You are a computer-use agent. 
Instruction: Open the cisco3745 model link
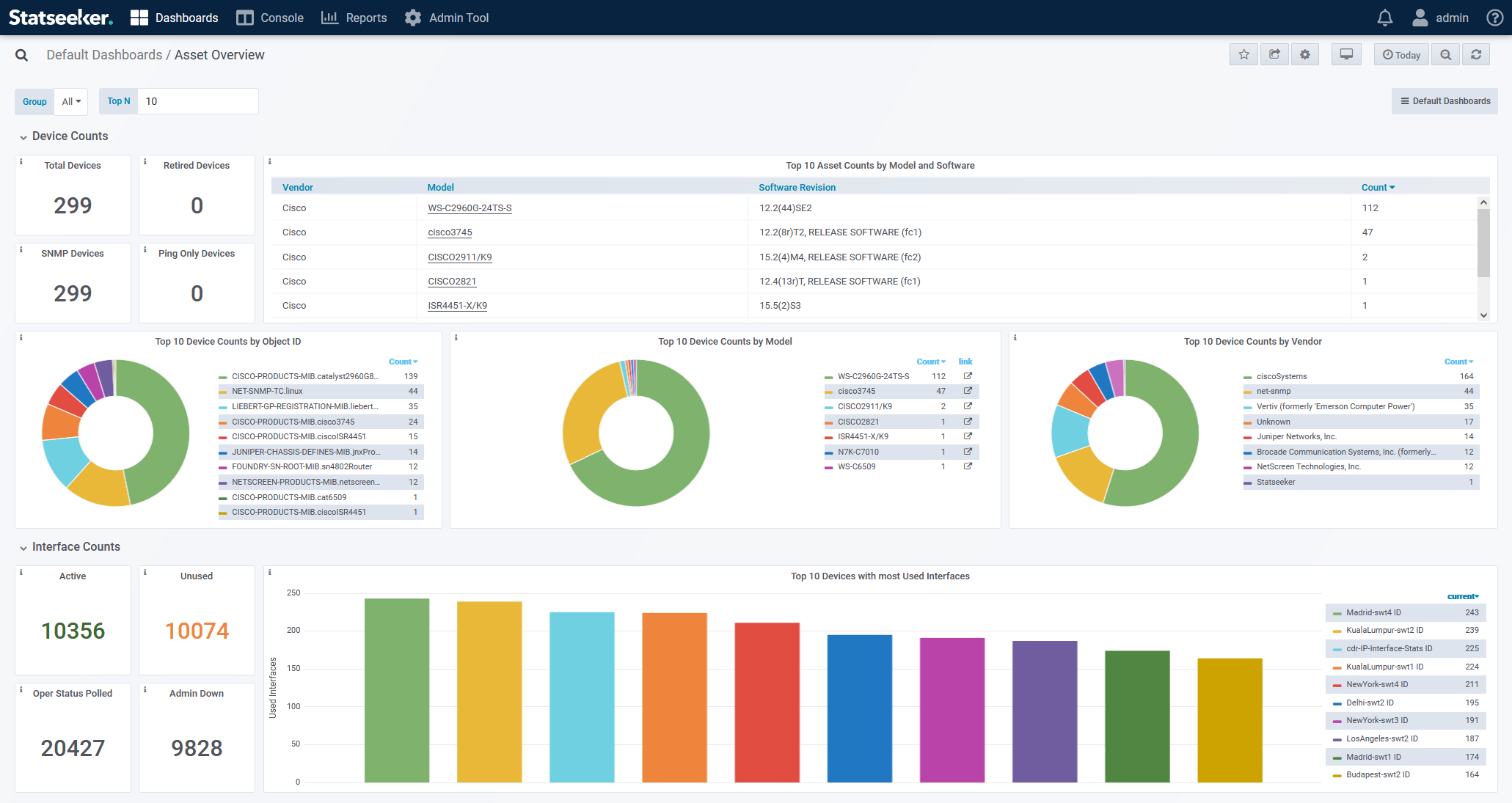pos(450,232)
